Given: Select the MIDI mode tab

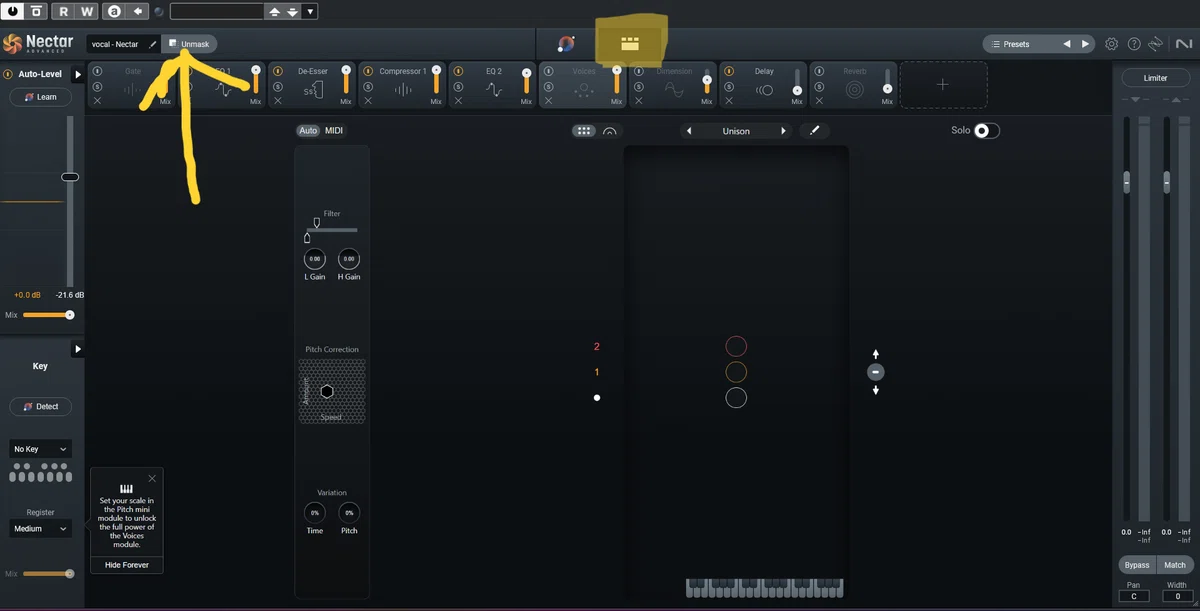Looking at the screenshot, I should click(x=333, y=131).
